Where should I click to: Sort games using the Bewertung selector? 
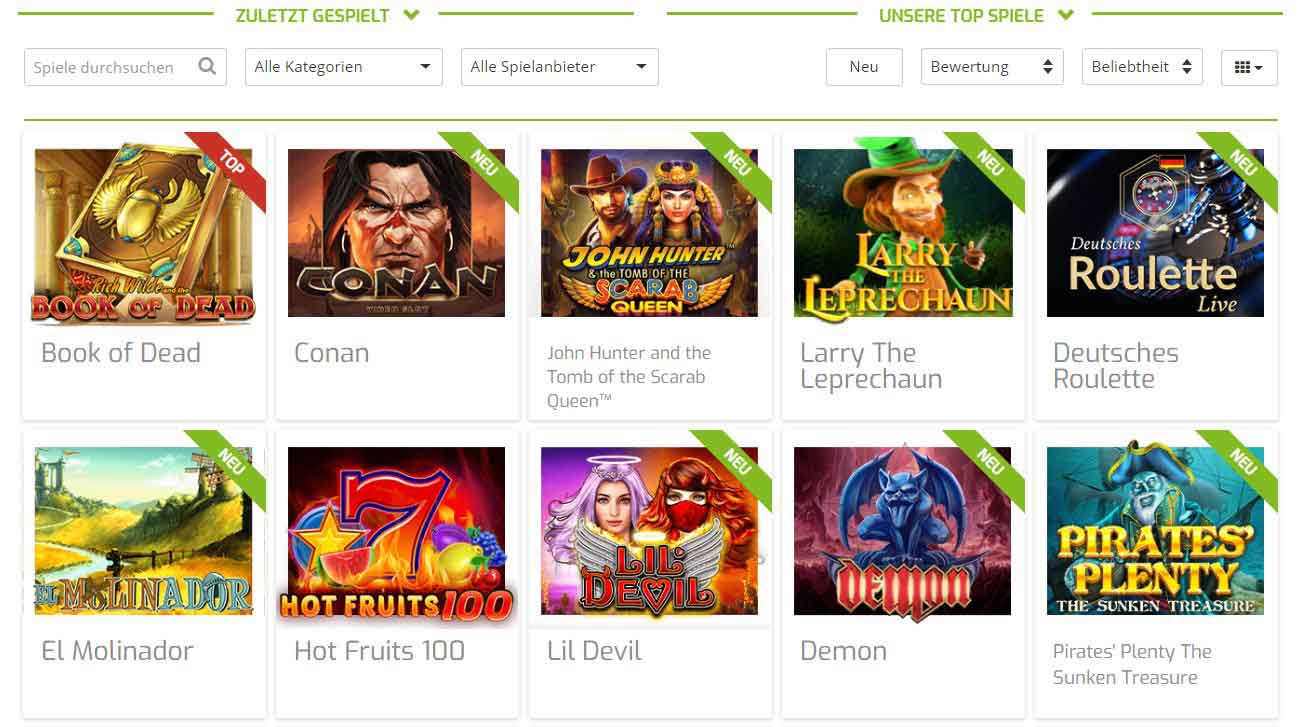pyautogui.click(x=992, y=67)
